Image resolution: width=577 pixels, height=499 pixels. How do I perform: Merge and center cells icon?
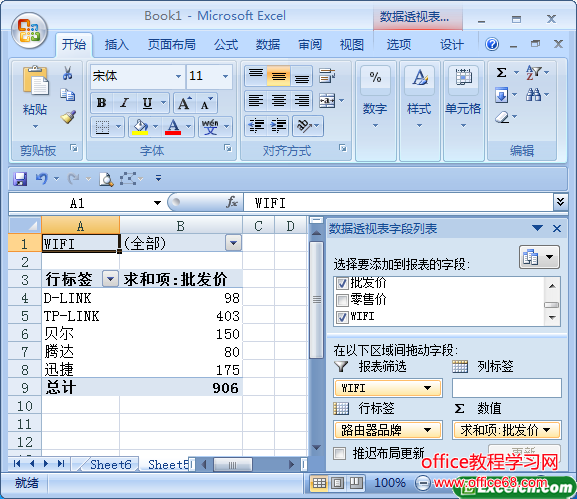click(x=327, y=100)
